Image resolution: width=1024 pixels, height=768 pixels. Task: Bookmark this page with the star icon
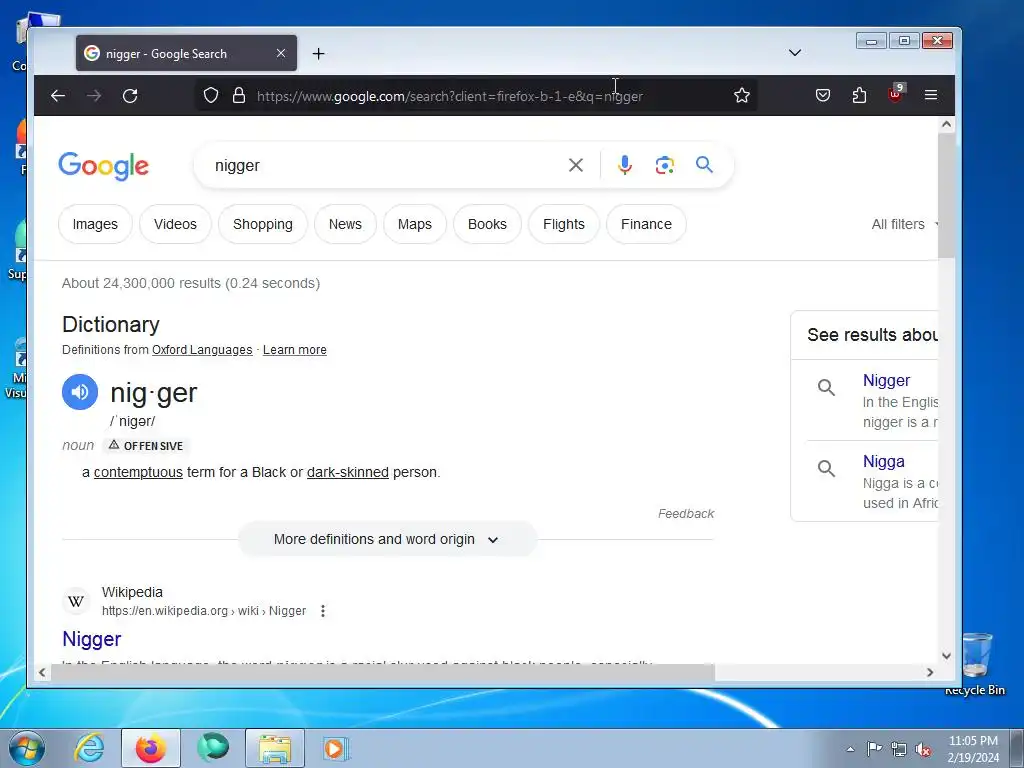pos(741,95)
